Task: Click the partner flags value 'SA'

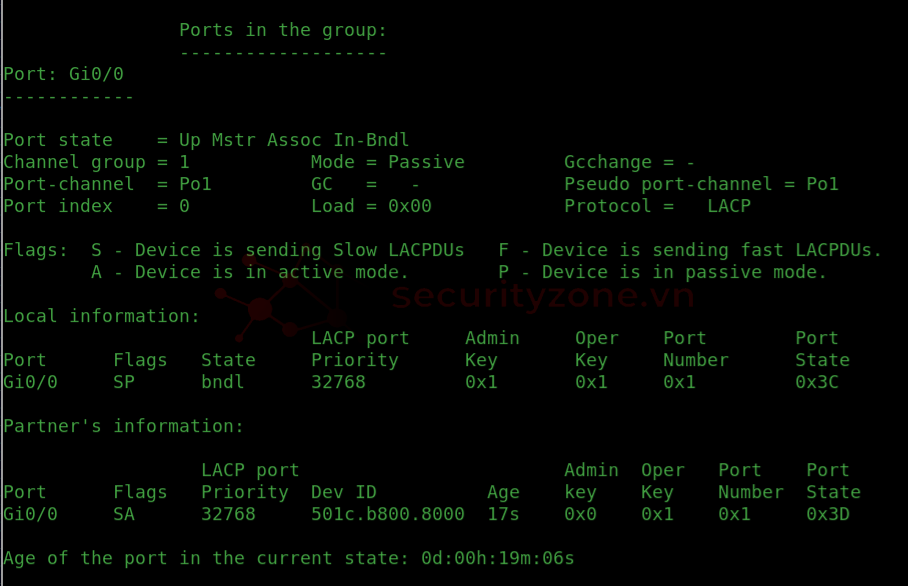Action: [124, 514]
